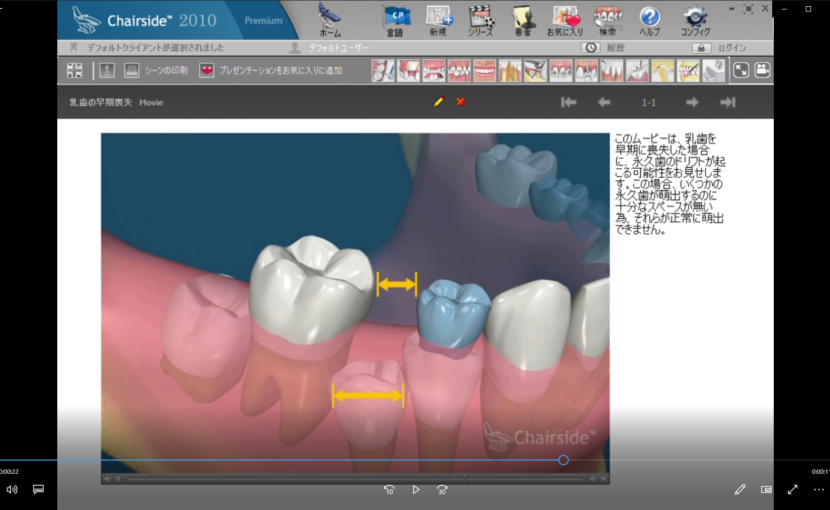Toggle captions subtitle icon
The image size is (830, 510).
[38, 489]
